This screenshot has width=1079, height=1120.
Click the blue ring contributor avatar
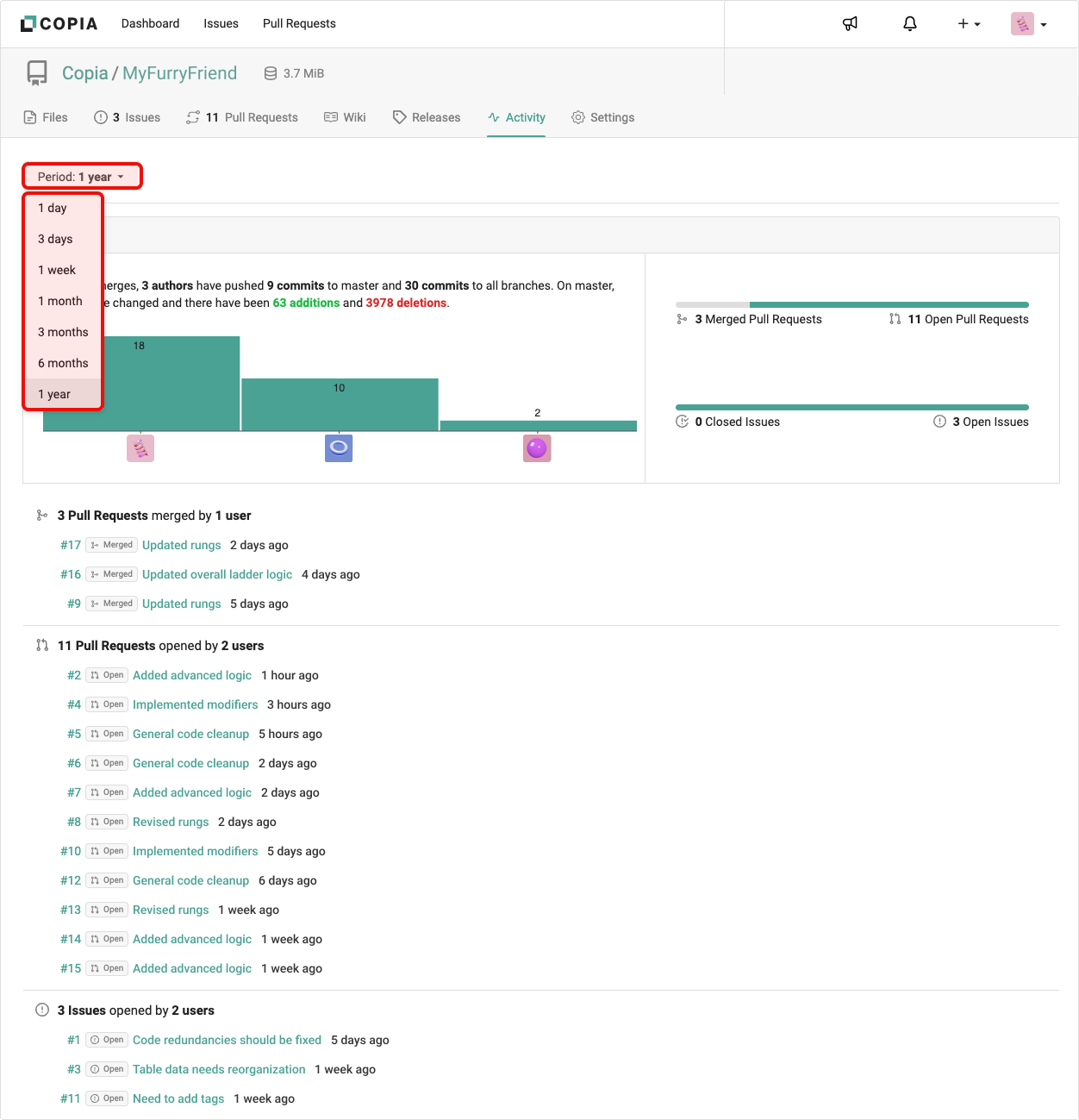point(339,448)
